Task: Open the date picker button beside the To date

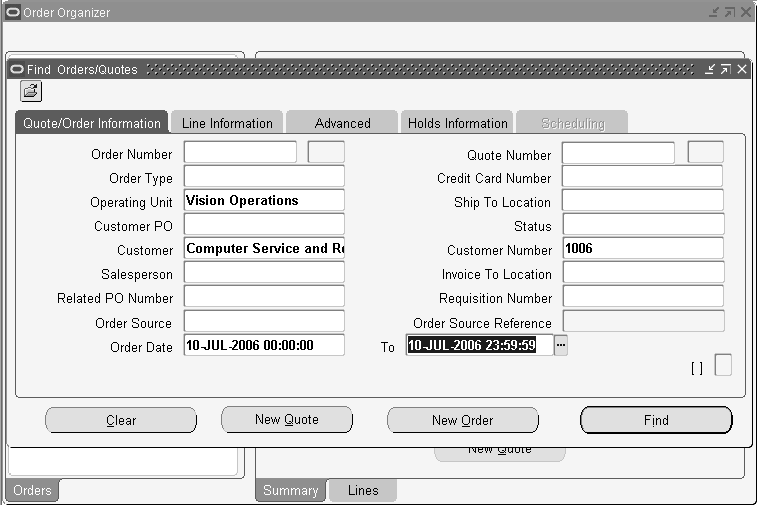Action: click(561, 345)
